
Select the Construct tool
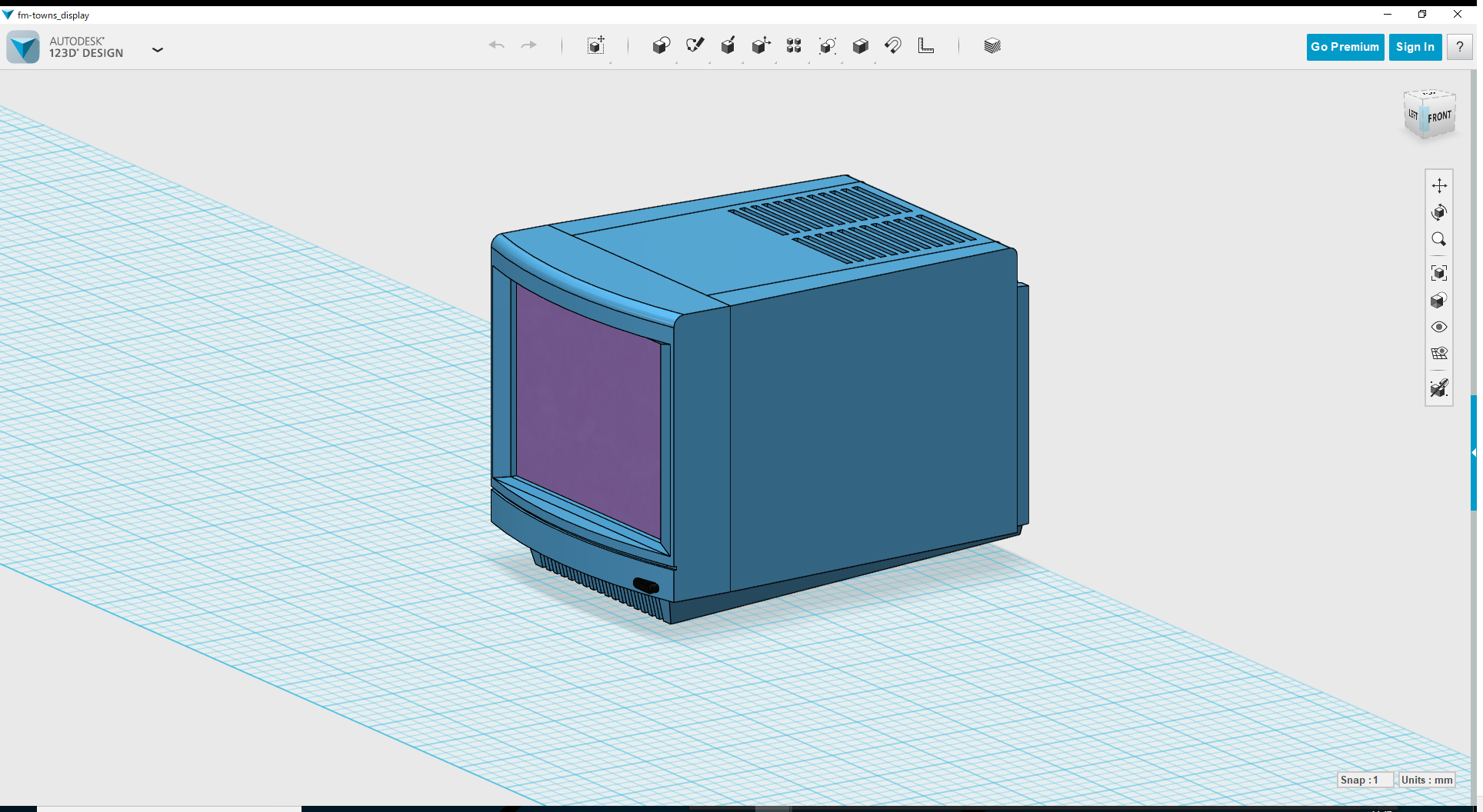click(728, 45)
